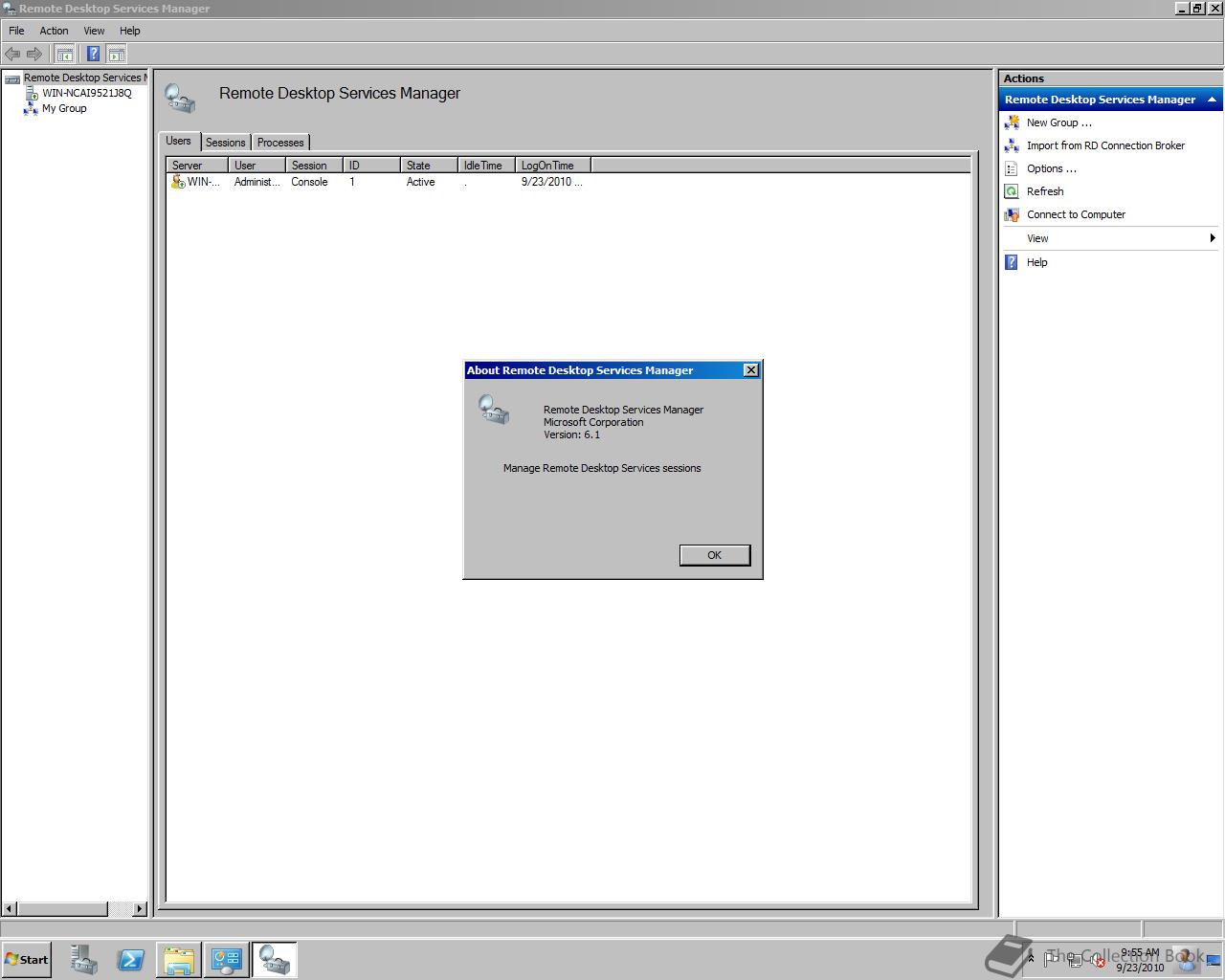Click the Help action icon in Actions pane
This screenshot has height=980, width=1225.
(x=1012, y=262)
